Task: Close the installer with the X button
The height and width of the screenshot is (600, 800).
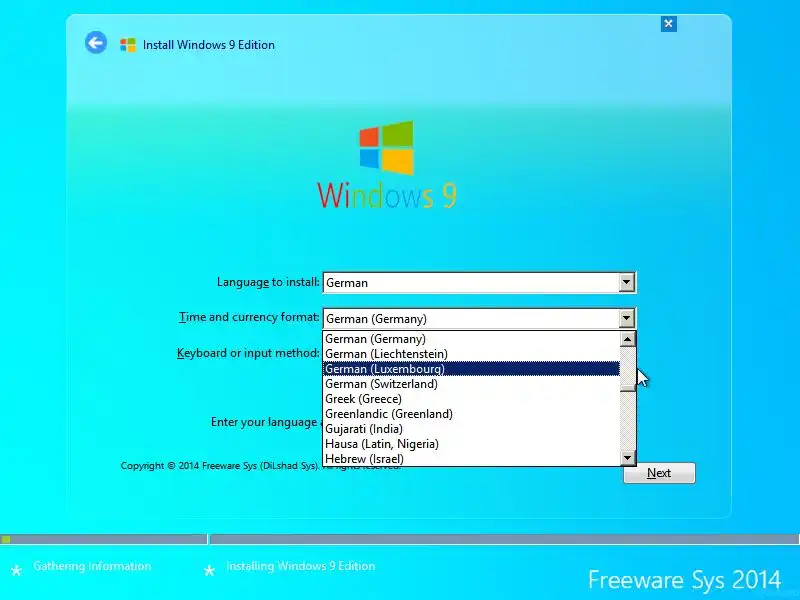Action: click(x=668, y=23)
